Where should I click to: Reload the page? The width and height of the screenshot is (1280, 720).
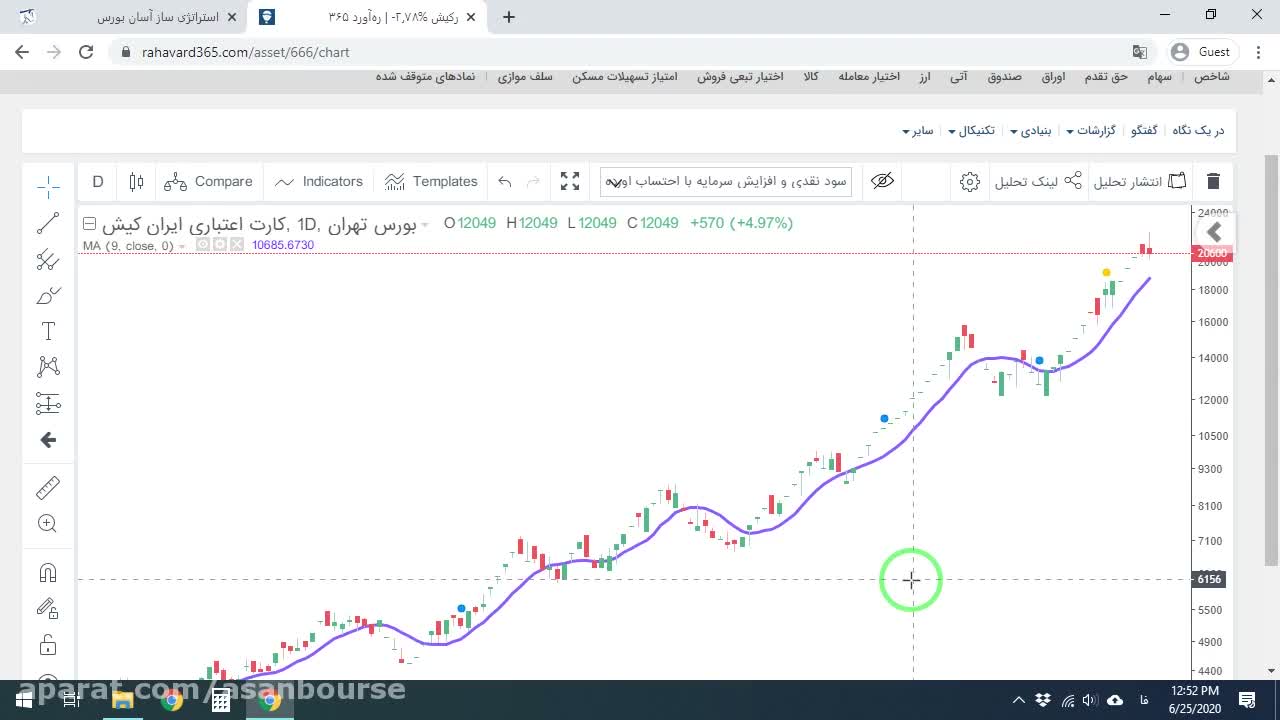pyautogui.click(x=86, y=52)
